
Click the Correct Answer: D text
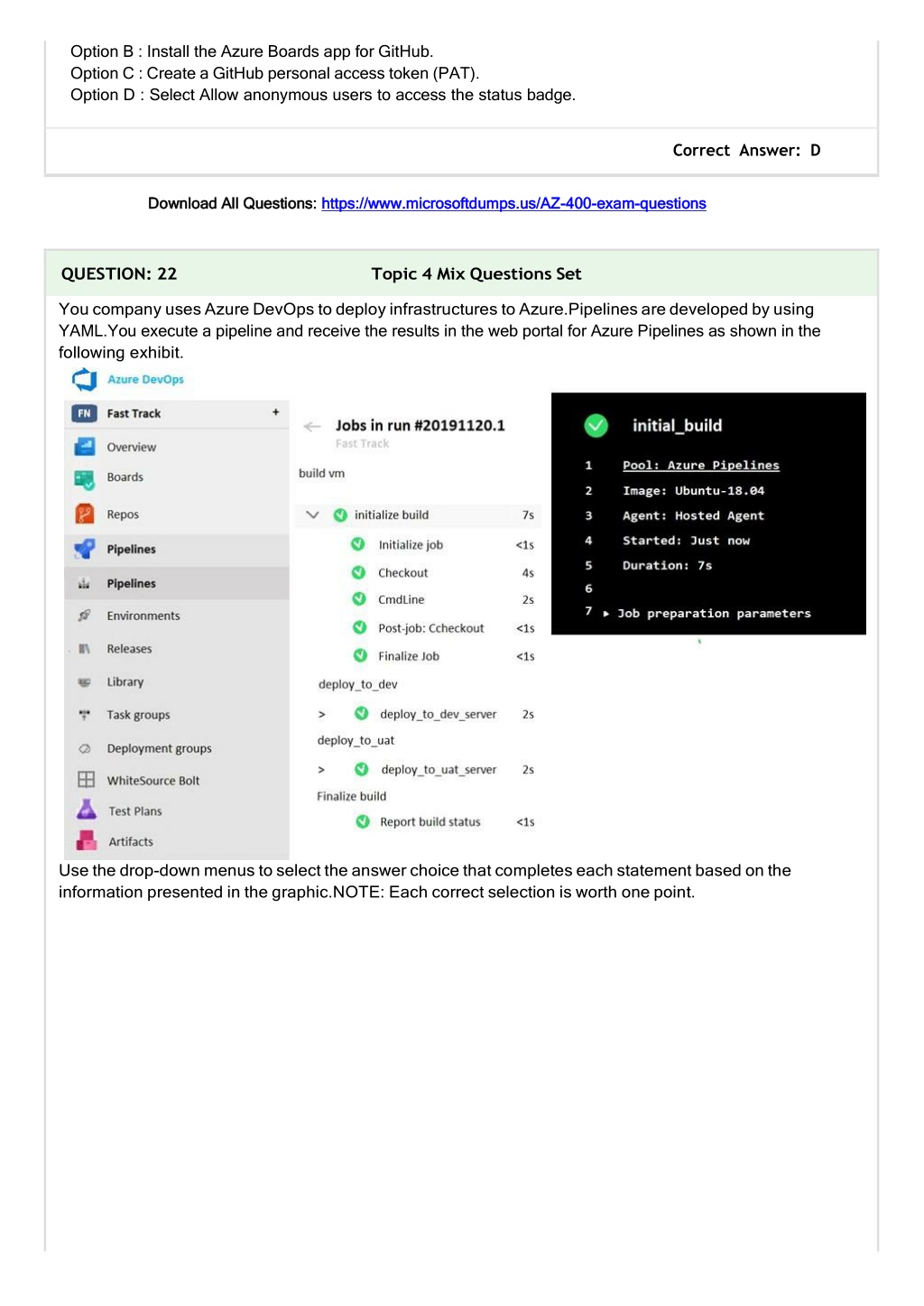[746, 151]
